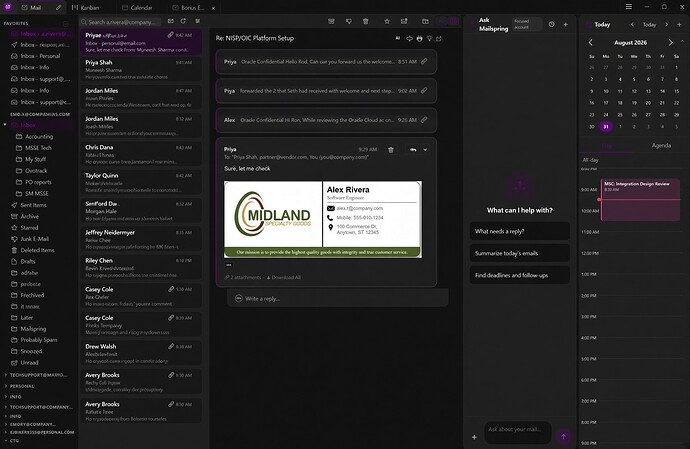Go to next month from August 2026

tap(670, 43)
